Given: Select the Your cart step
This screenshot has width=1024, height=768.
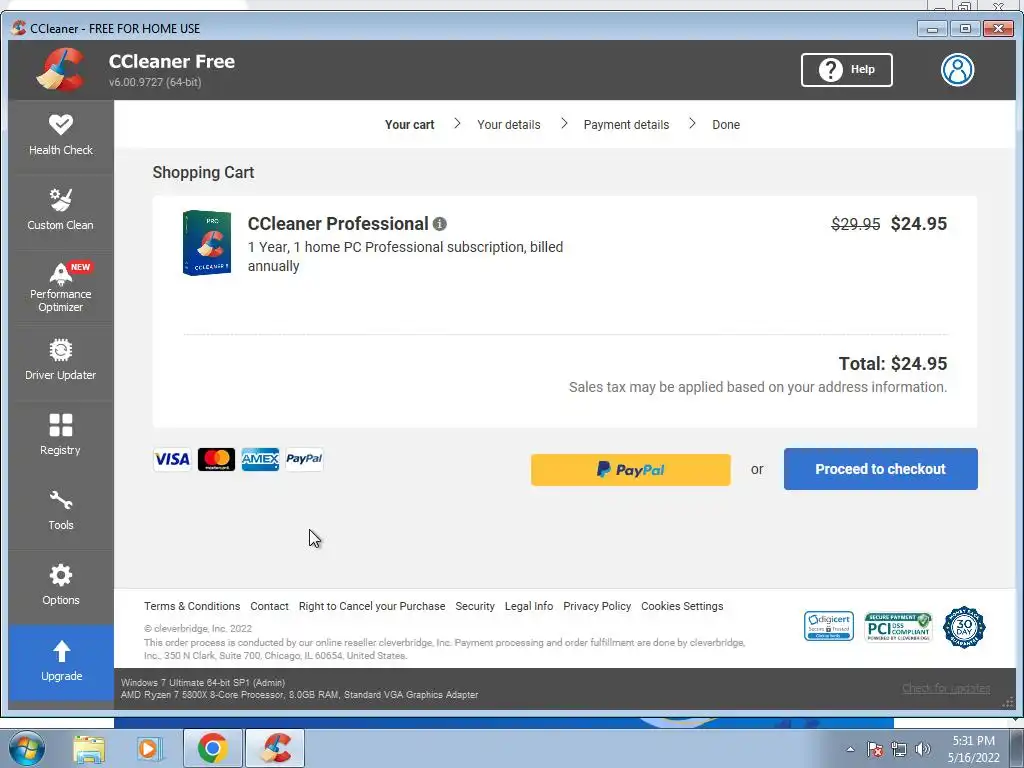Looking at the screenshot, I should tap(409, 125).
